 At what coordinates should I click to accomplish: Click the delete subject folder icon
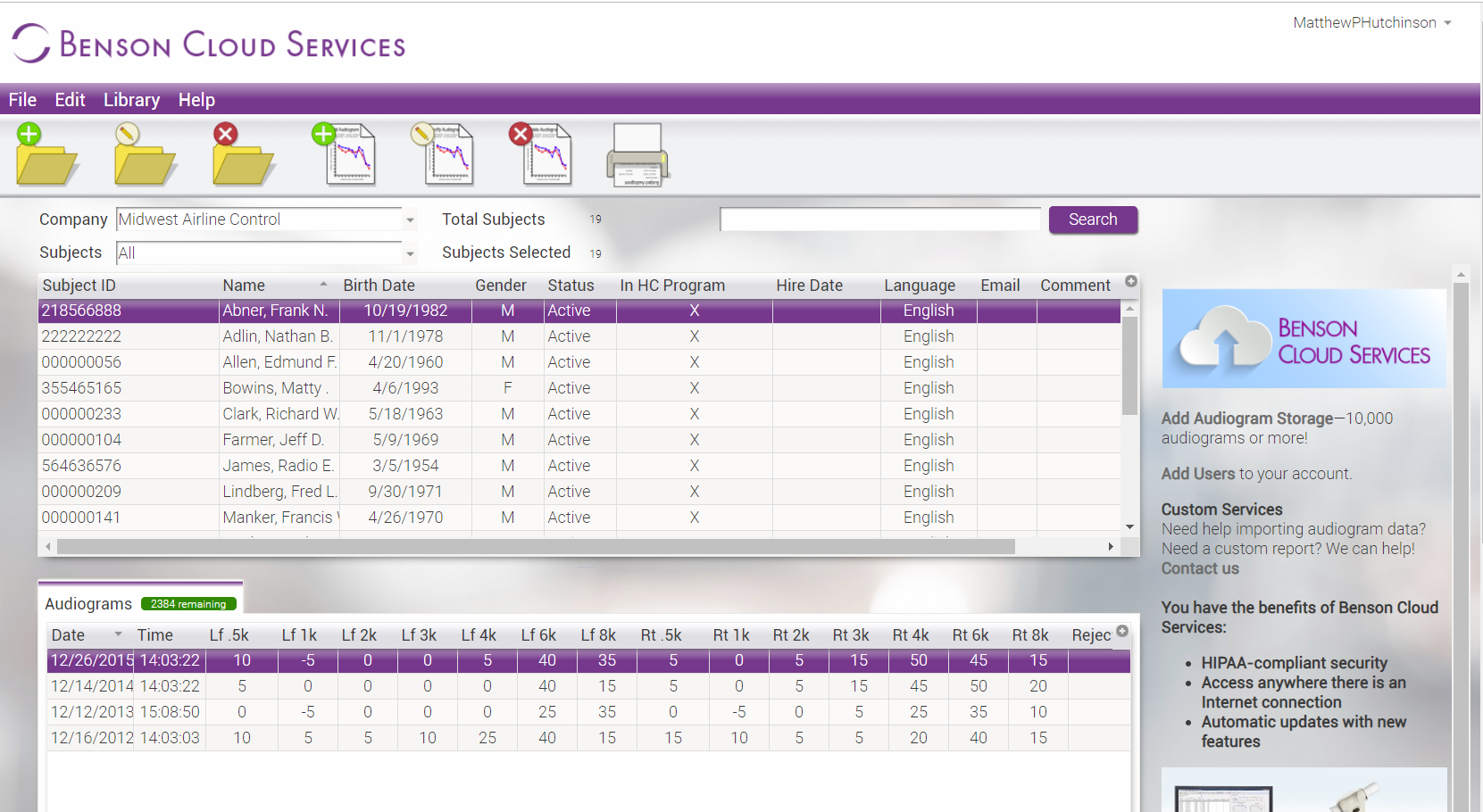point(243,153)
